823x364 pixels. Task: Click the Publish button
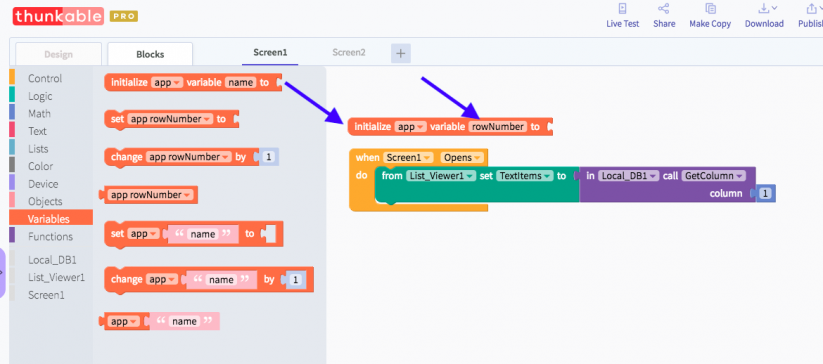pyautogui.click(x=810, y=16)
